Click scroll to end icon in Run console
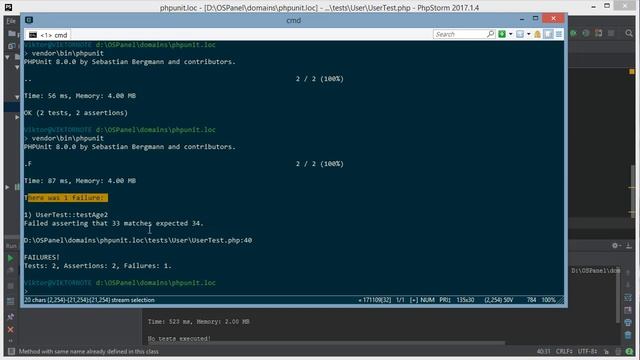 click(628, 310)
